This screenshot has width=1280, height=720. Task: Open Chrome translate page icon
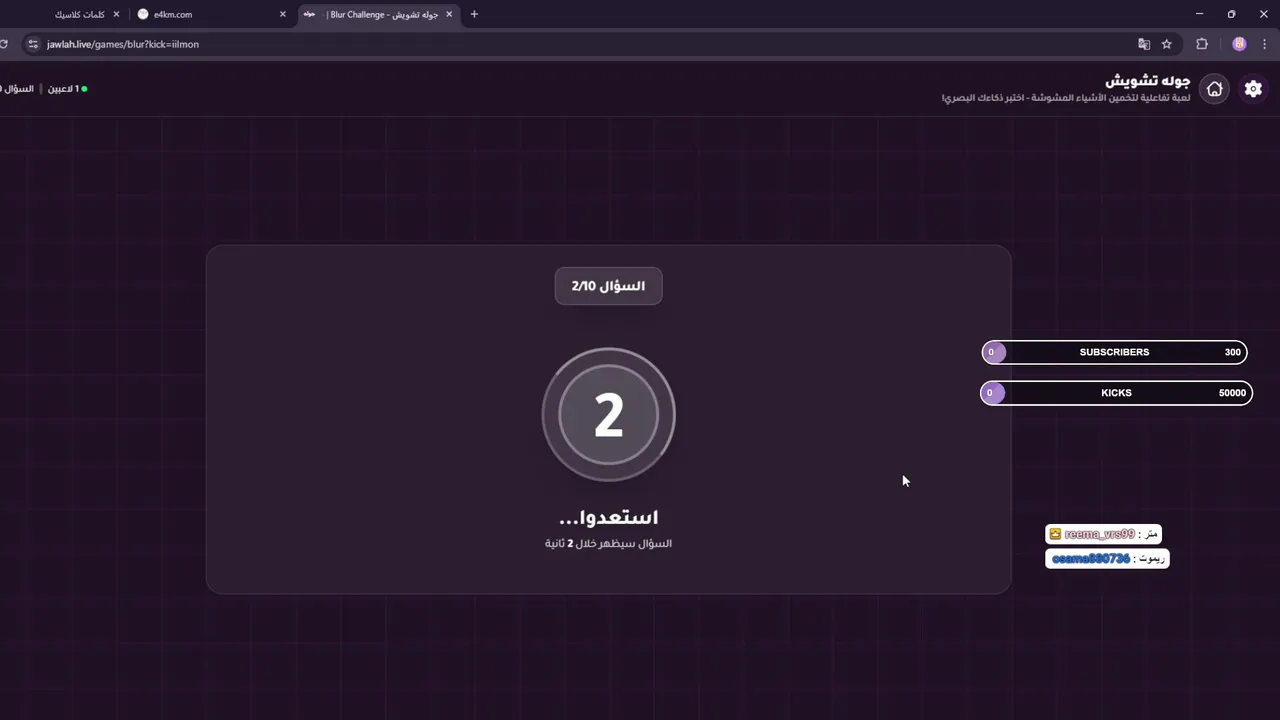[x=1144, y=44]
